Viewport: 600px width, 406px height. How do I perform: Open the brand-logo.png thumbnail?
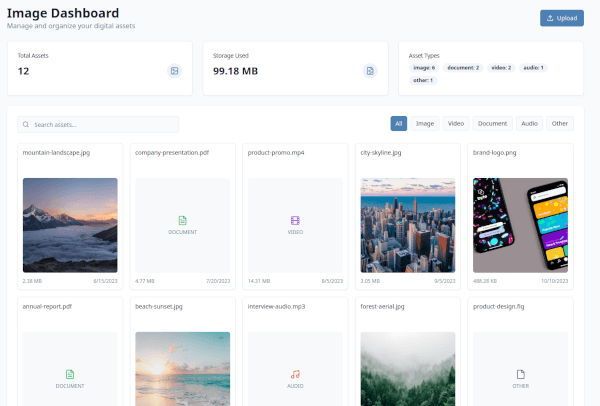520,225
